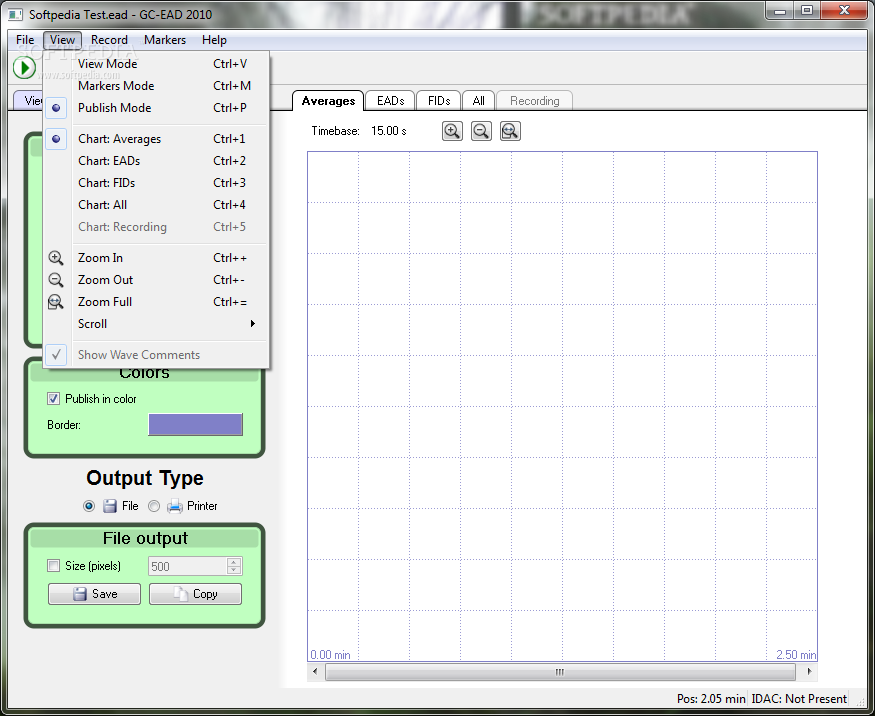Image resolution: width=875 pixels, height=716 pixels.
Task: Decrease size with the down stepper arrow
Action: 234,570
